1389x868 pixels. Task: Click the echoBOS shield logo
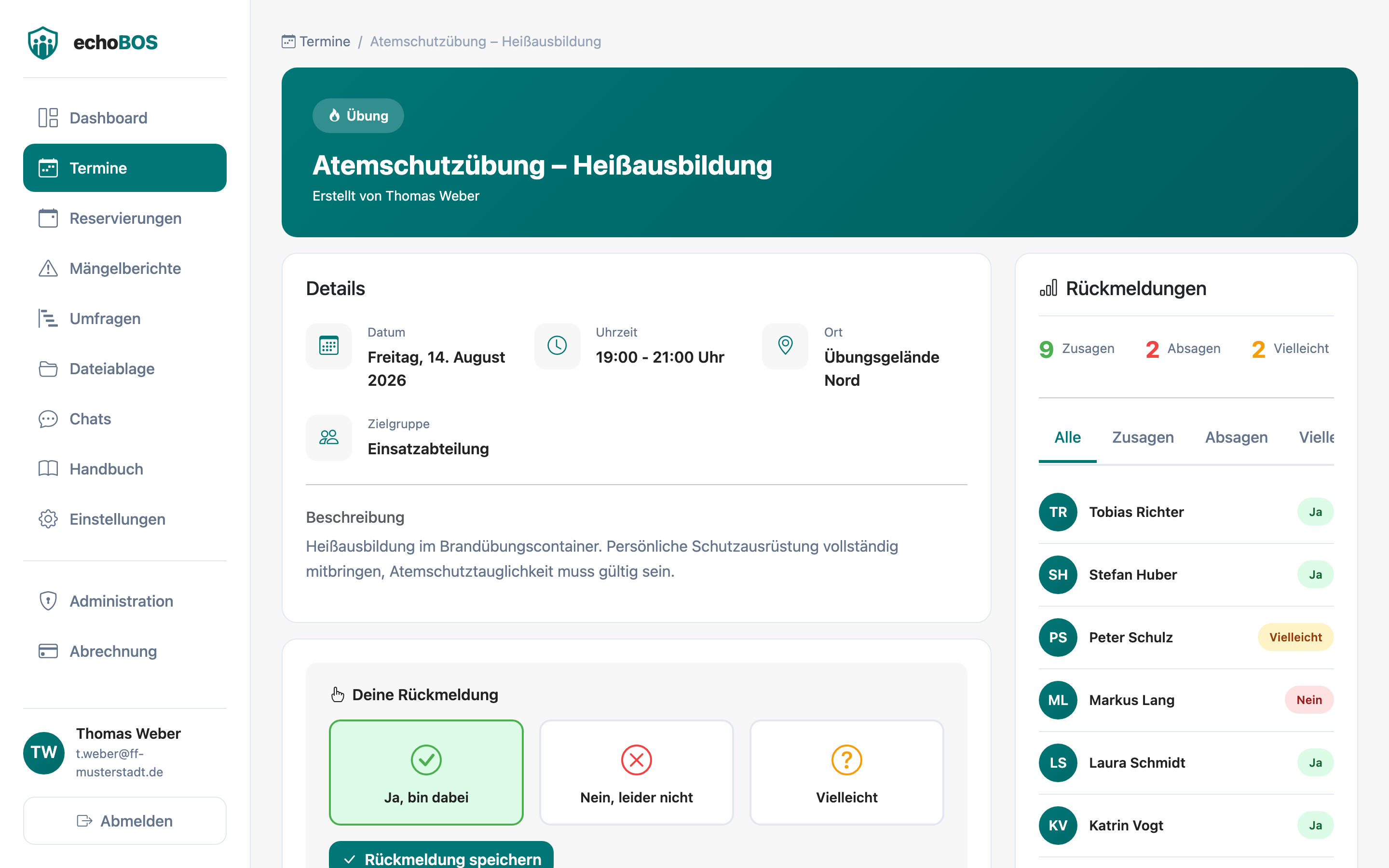[x=43, y=42]
